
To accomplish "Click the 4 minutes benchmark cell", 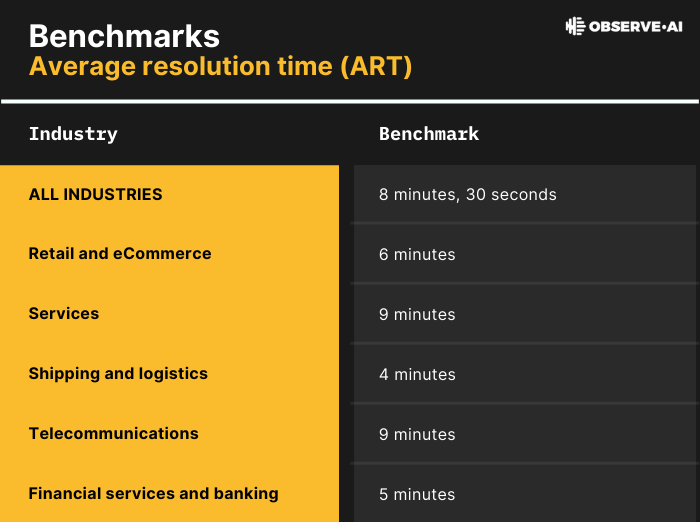I will tap(417, 374).
